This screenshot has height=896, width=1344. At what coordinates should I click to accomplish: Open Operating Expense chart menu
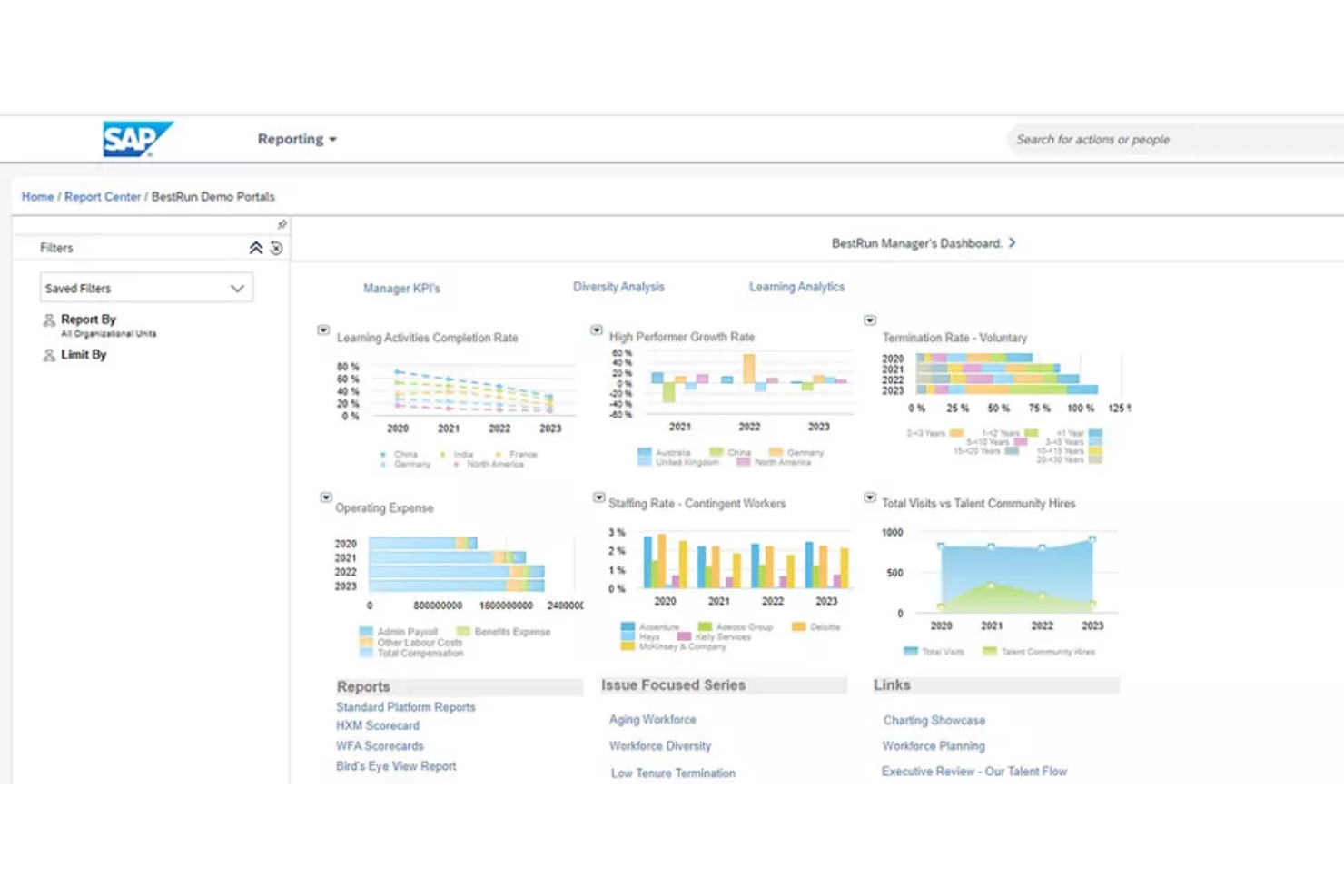326,497
